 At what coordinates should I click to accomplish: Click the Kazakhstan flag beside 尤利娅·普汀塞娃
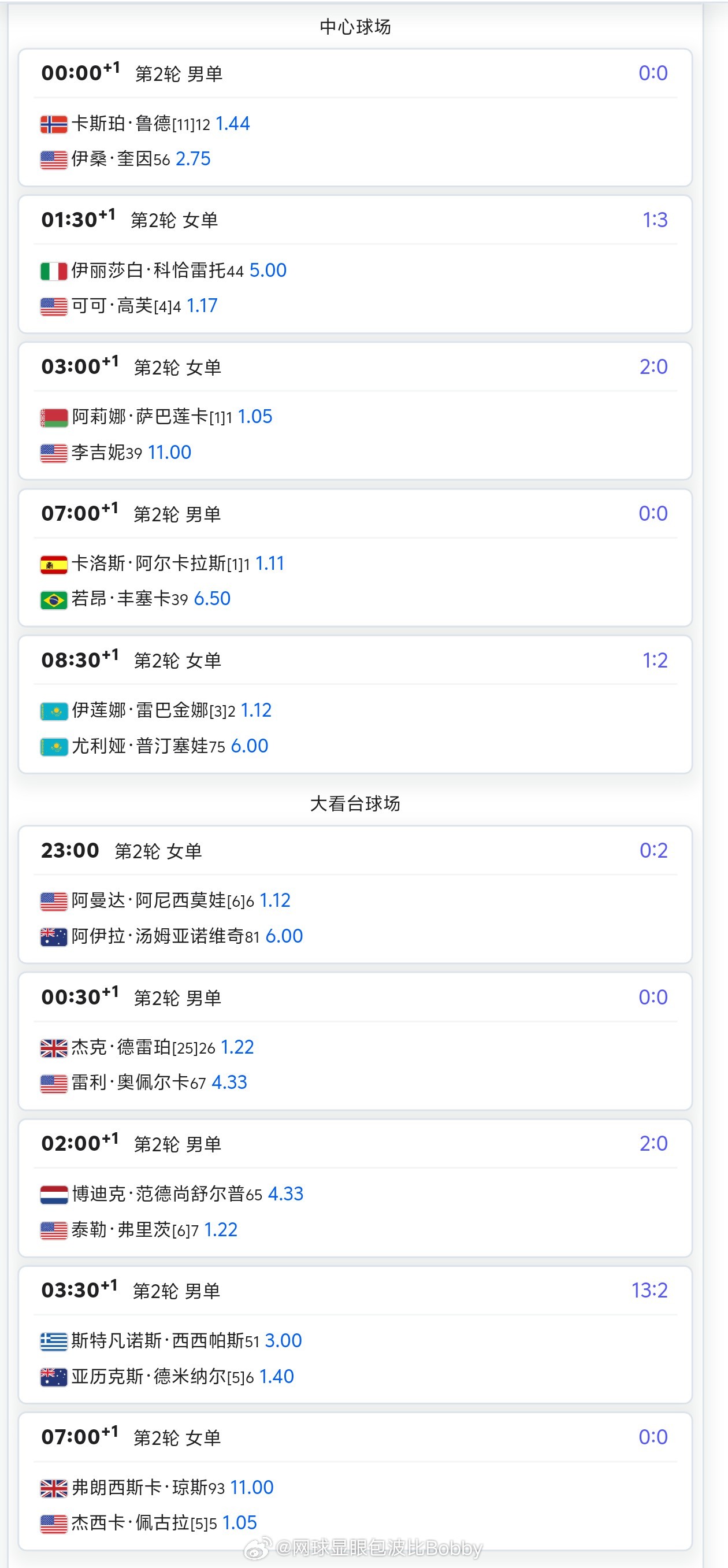pos(54,746)
